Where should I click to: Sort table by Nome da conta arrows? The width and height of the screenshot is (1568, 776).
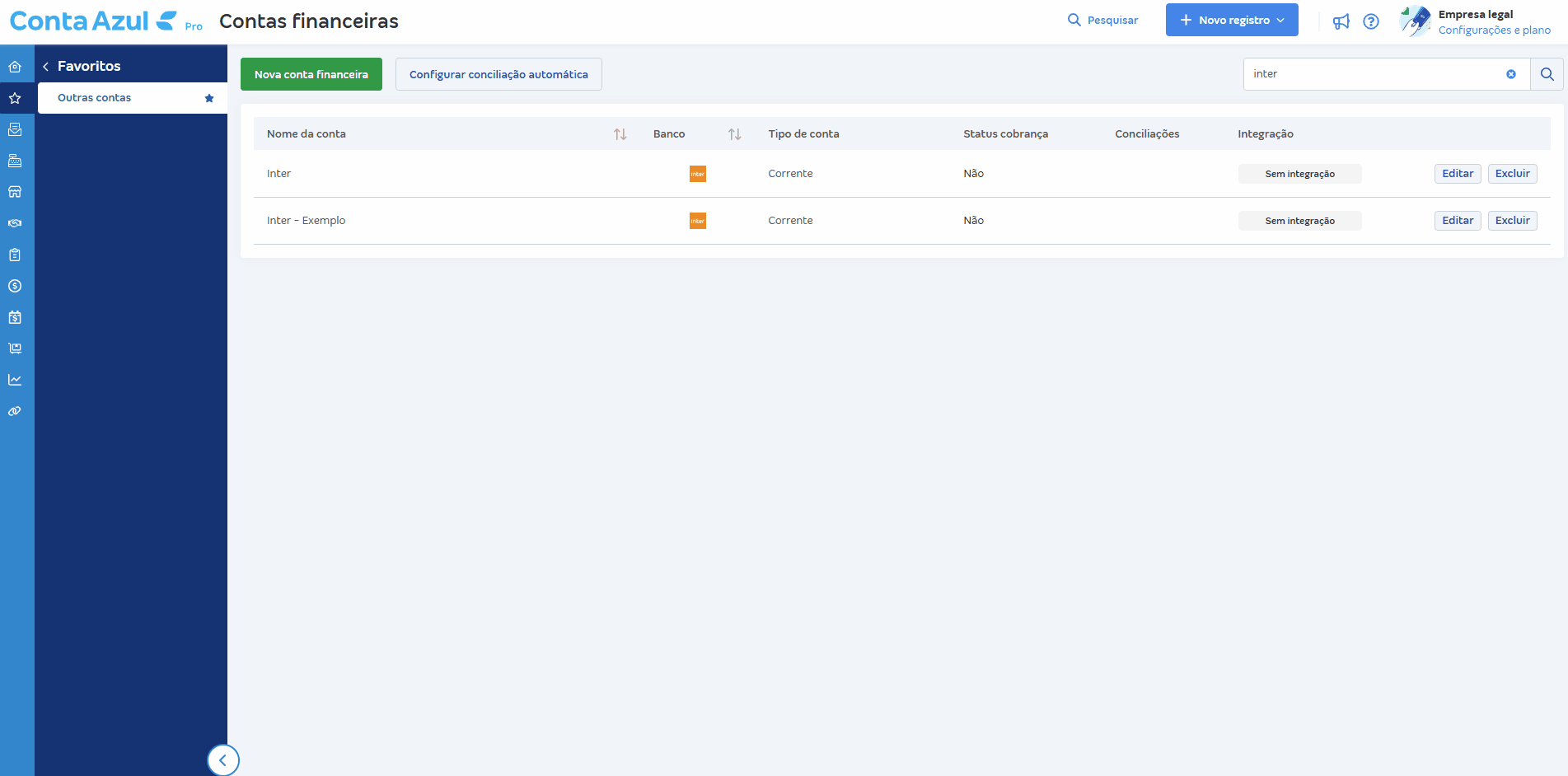click(x=620, y=134)
